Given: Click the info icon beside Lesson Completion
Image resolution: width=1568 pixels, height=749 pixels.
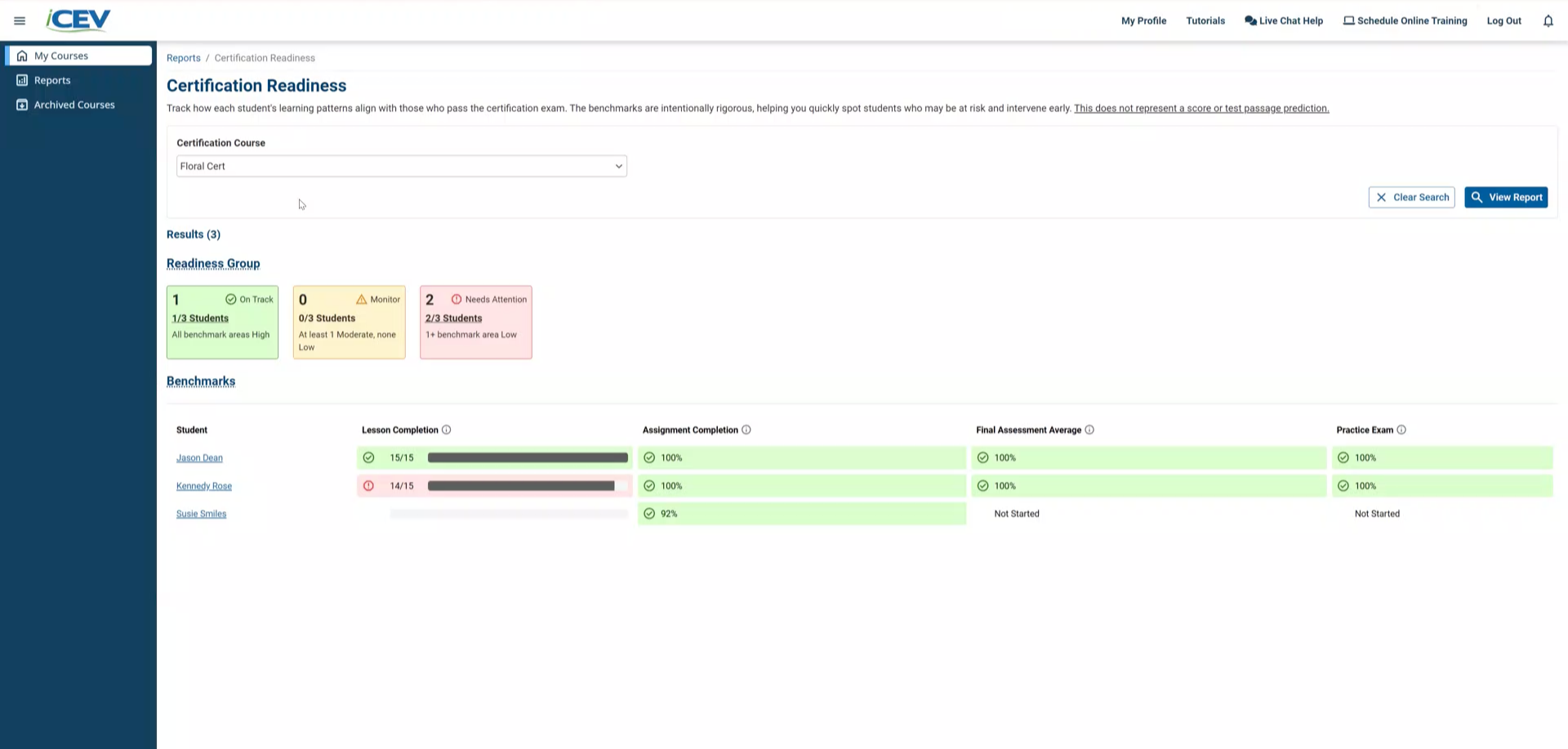Looking at the screenshot, I should tap(448, 429).
